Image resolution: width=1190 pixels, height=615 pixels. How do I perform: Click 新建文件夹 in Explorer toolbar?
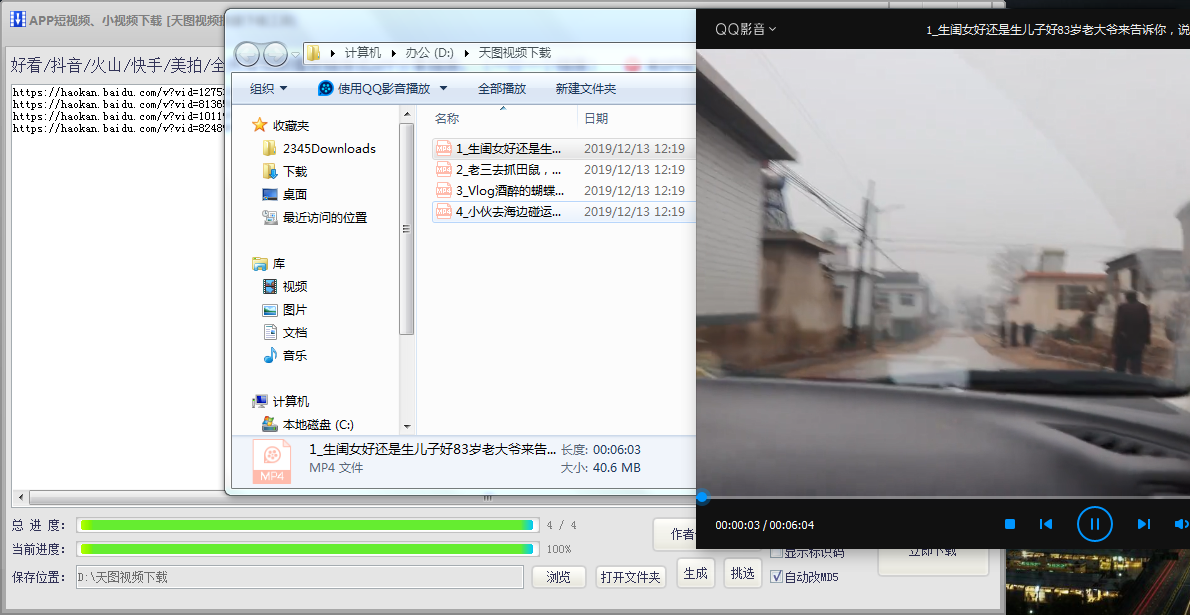click(x=586, y=89)
